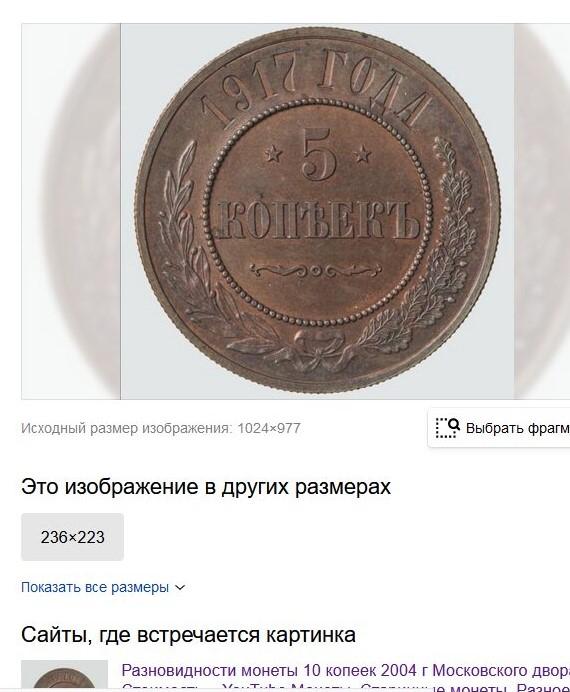Open the small coin thumbnail beside the site result
The width and height of the screenshot is (570, 692).
[64, 676]
